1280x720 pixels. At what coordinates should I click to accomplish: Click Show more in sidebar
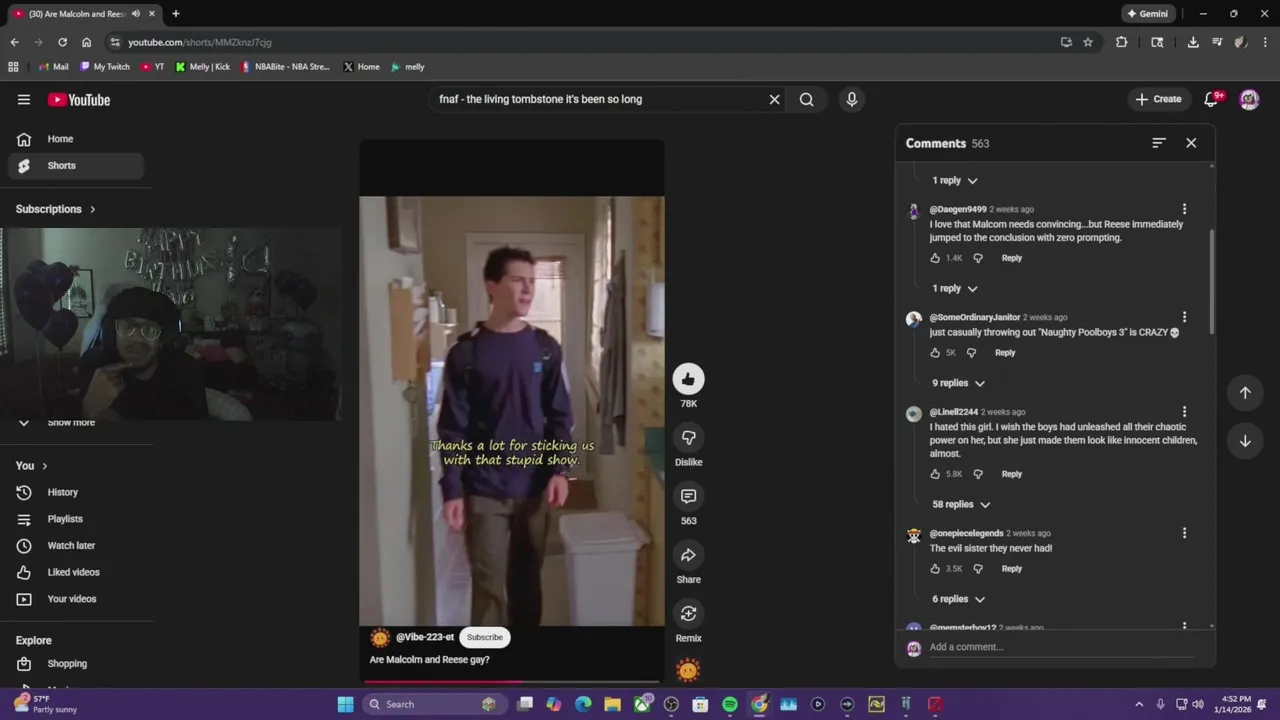(x=72, y=423)
